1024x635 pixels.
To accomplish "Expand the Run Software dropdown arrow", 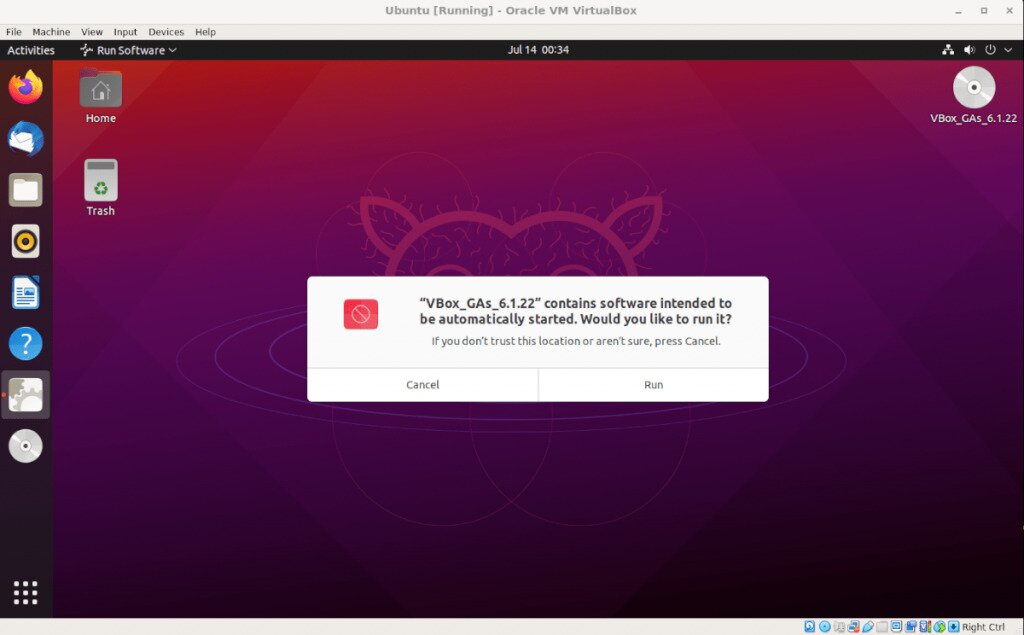I will click(x=170, y=49).
